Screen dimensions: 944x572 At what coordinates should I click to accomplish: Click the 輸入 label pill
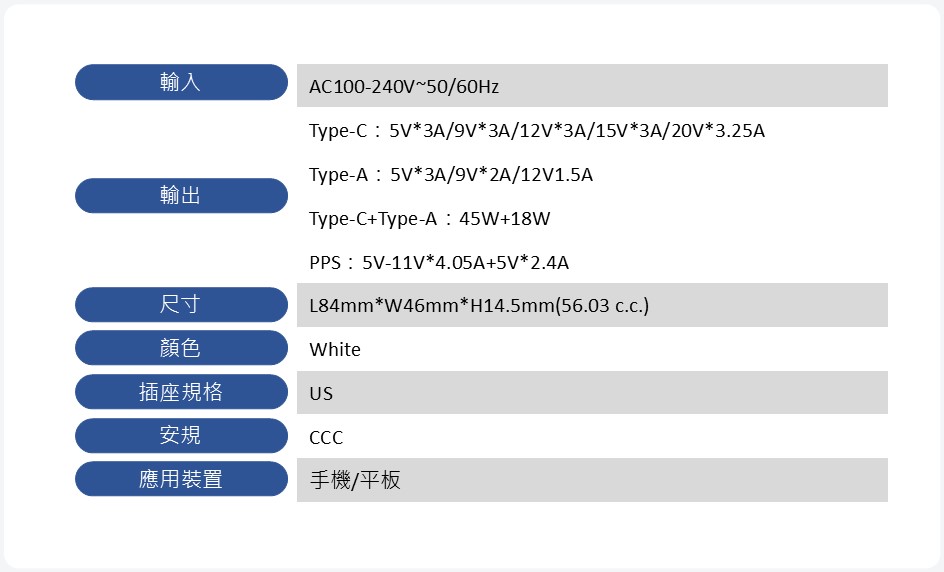[181, 82]
